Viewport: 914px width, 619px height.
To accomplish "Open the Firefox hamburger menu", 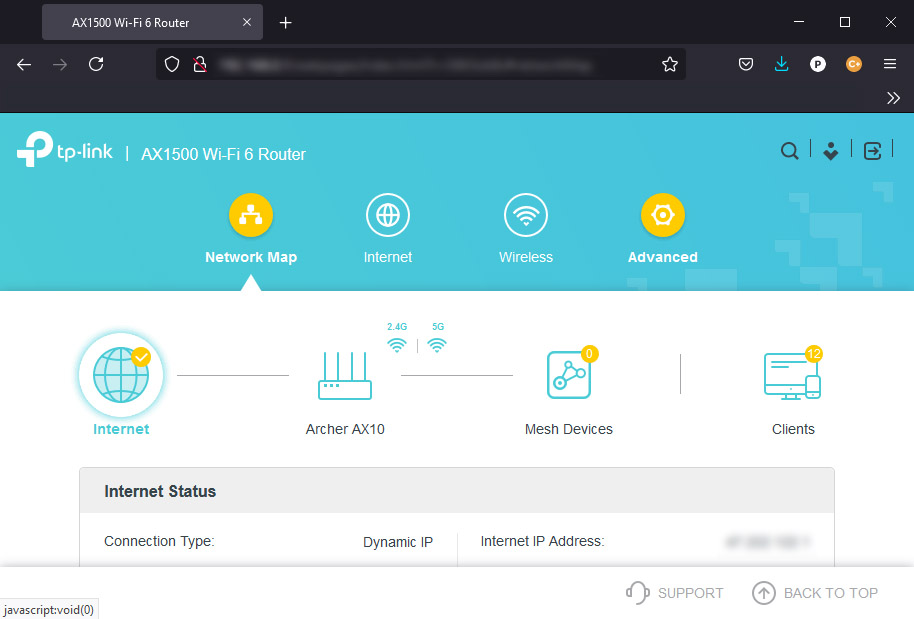I will pos(890,64).
